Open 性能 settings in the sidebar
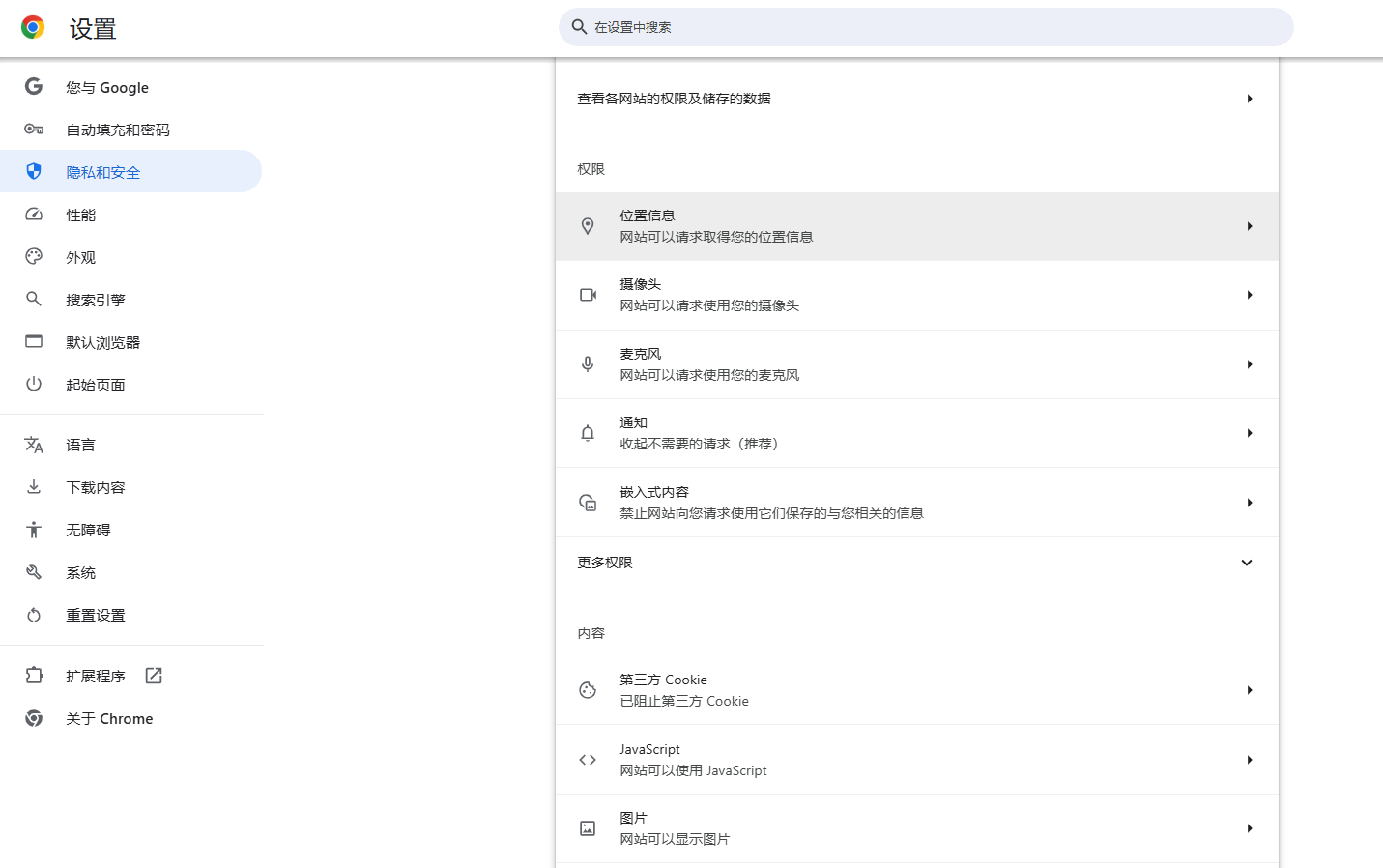Image resolution: width=1383 pixels, height=868 pixels. (x=130, y=215)
